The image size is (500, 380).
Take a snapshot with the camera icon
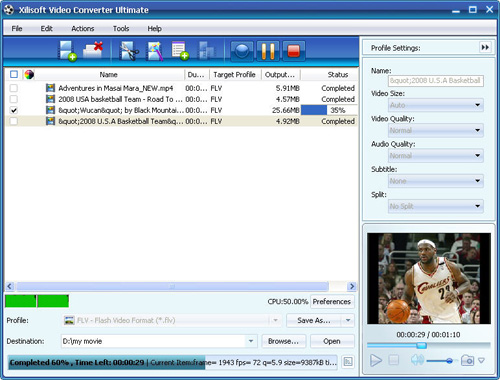tap(467, 360)
